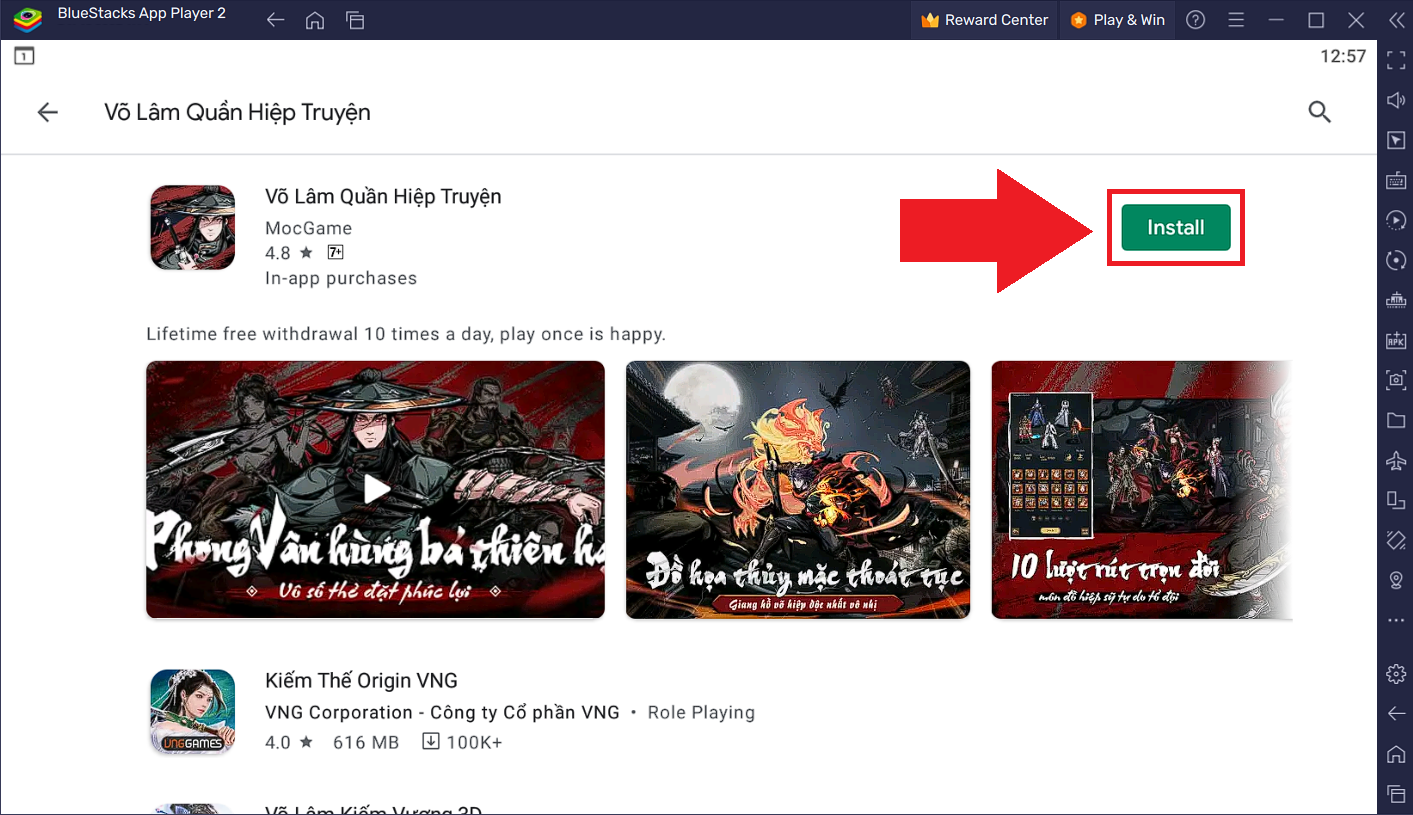Open the Reward Center tab
1413x815 pixels.
click(x=984, y=20)
